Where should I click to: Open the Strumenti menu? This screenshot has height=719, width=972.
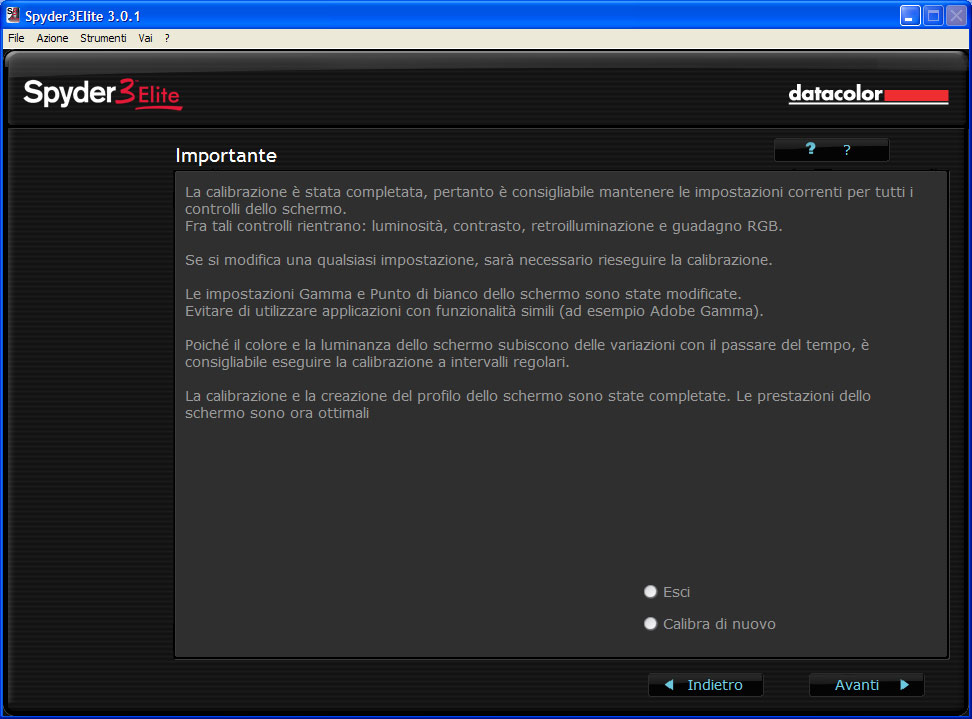103,38
